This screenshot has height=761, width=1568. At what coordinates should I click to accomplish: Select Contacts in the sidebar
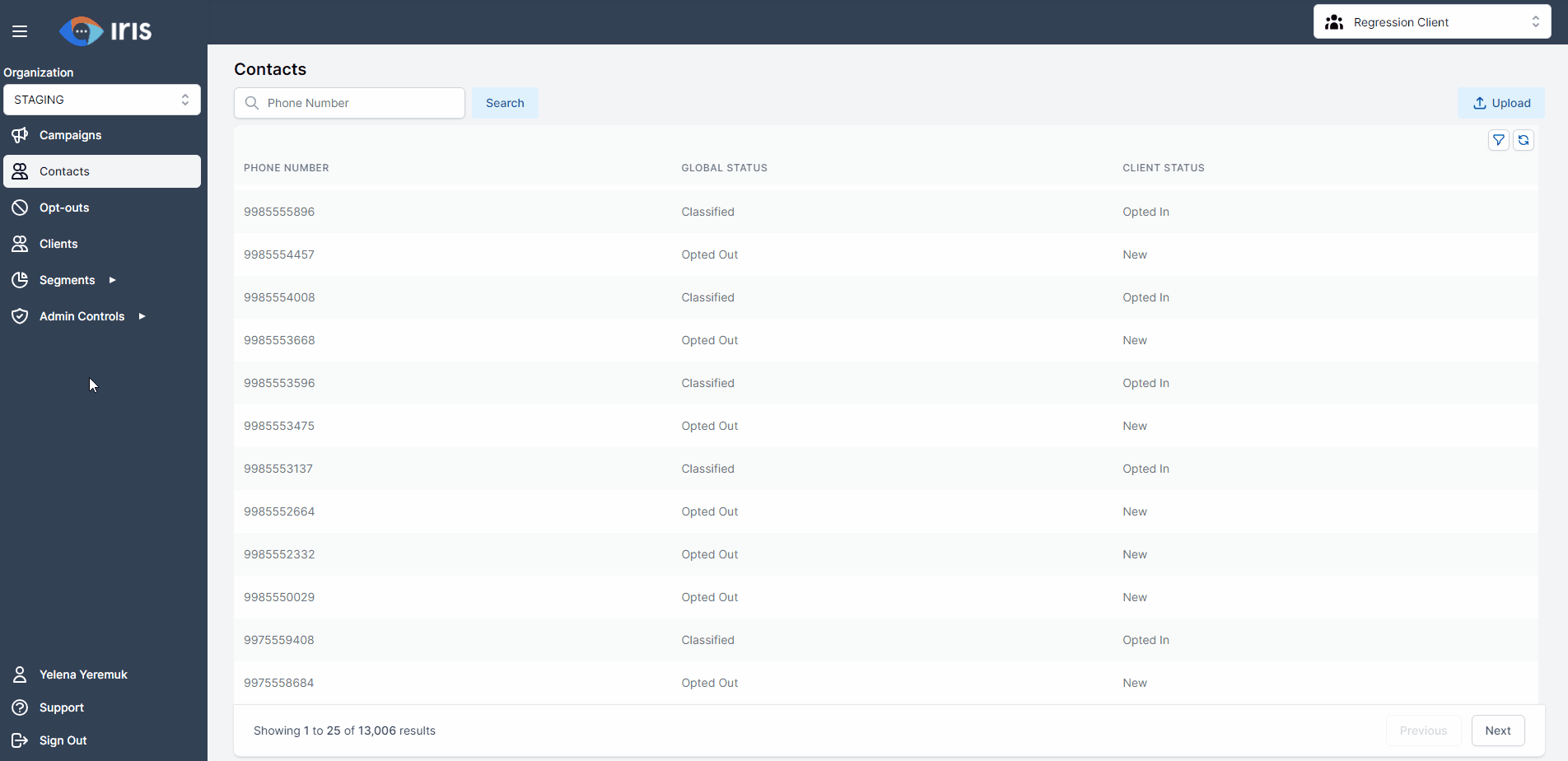[x=102, y=171]
